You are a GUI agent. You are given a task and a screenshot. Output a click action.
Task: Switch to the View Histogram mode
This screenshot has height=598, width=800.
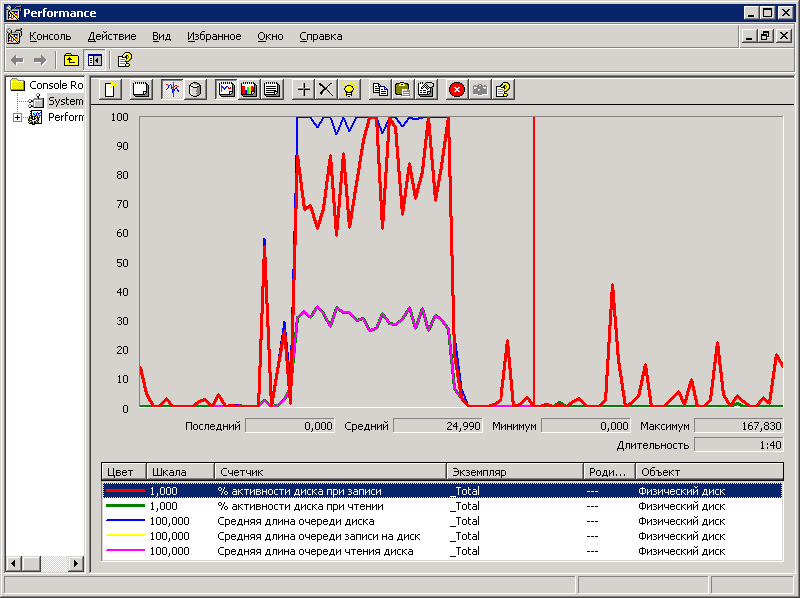pyautogui.click(x=249, y=89)
